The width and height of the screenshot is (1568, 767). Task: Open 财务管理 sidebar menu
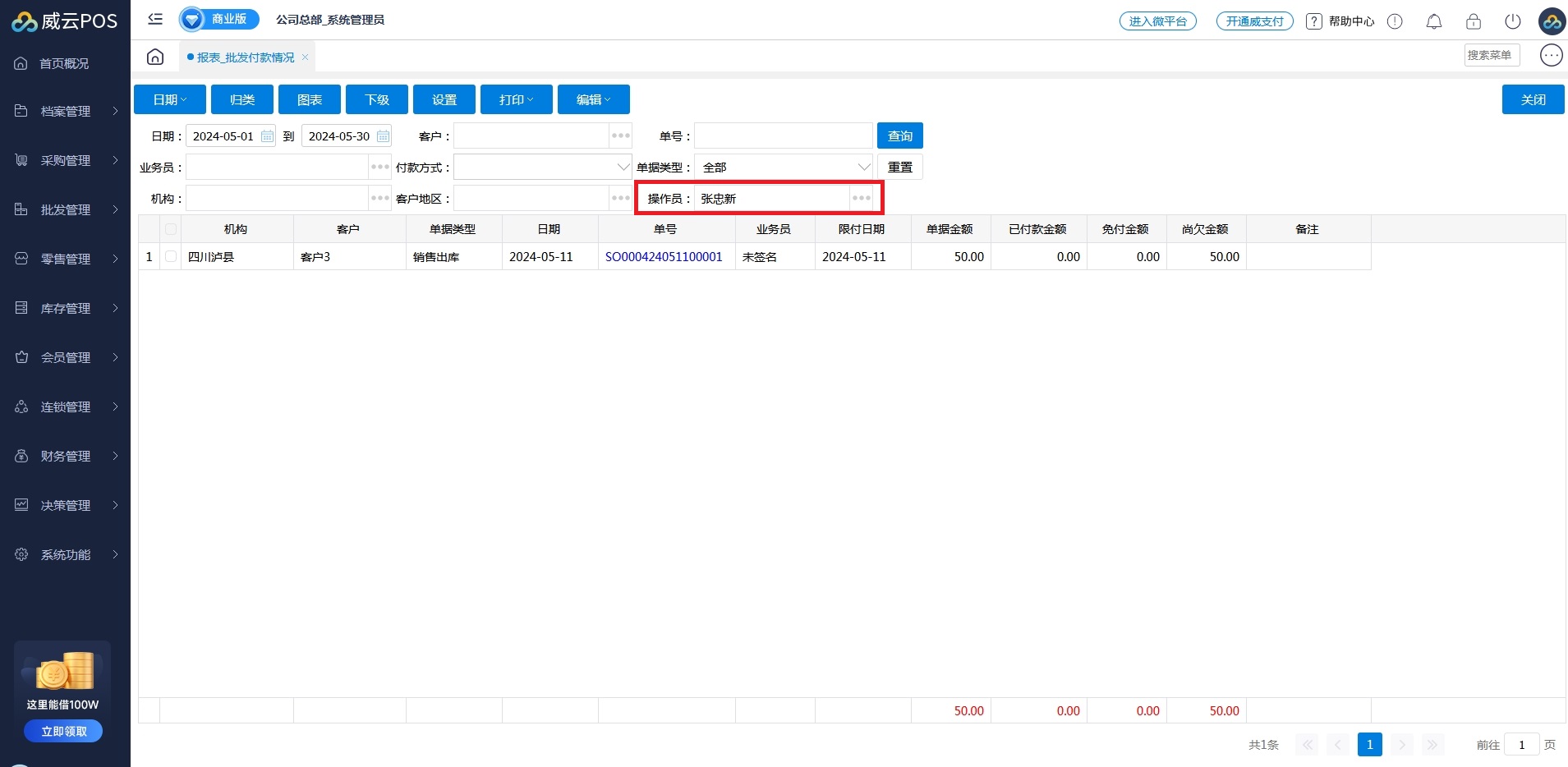[x=66, y=457]
